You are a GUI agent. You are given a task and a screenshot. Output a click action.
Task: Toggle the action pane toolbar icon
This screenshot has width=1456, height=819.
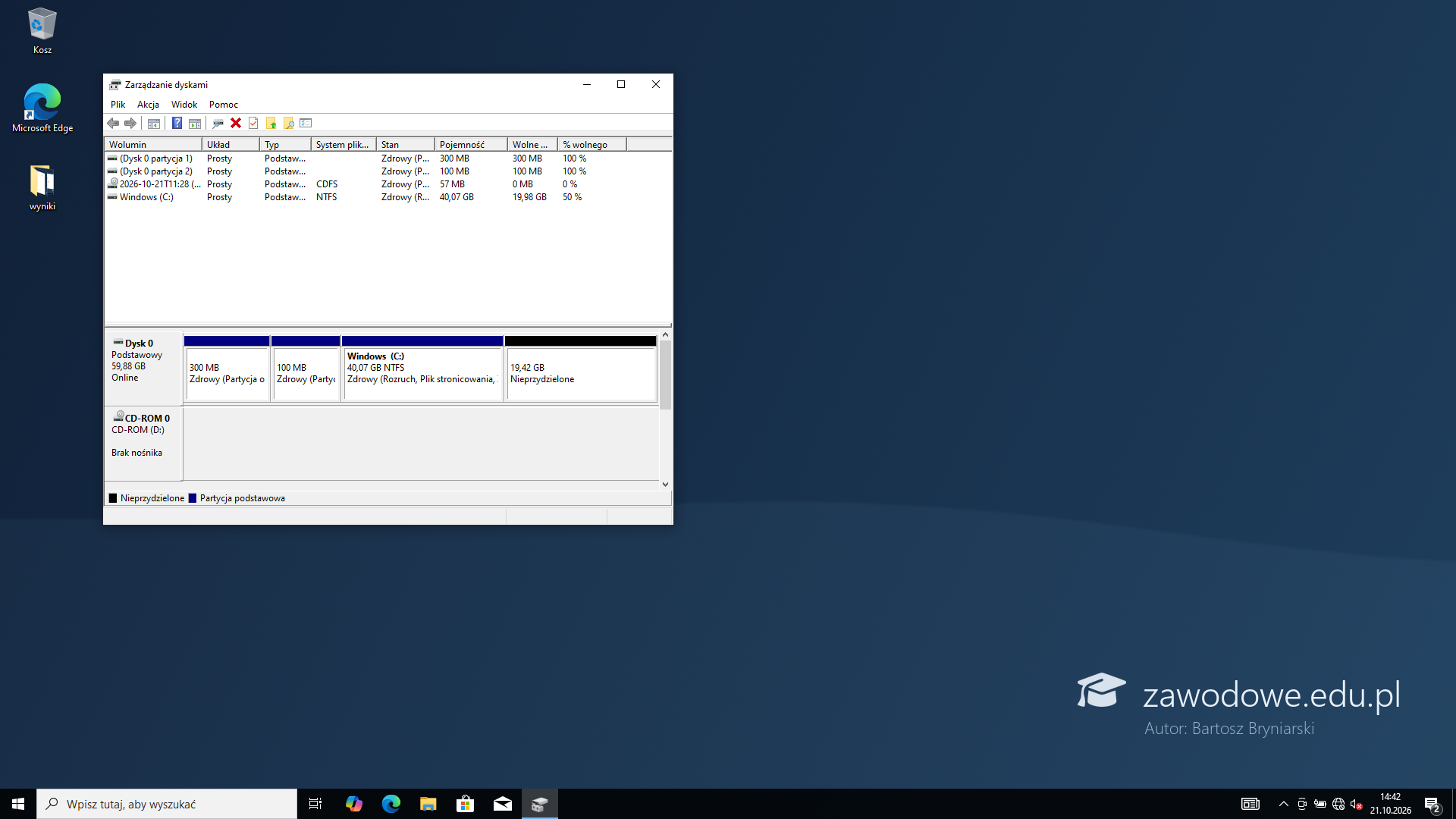pos(195,124)
